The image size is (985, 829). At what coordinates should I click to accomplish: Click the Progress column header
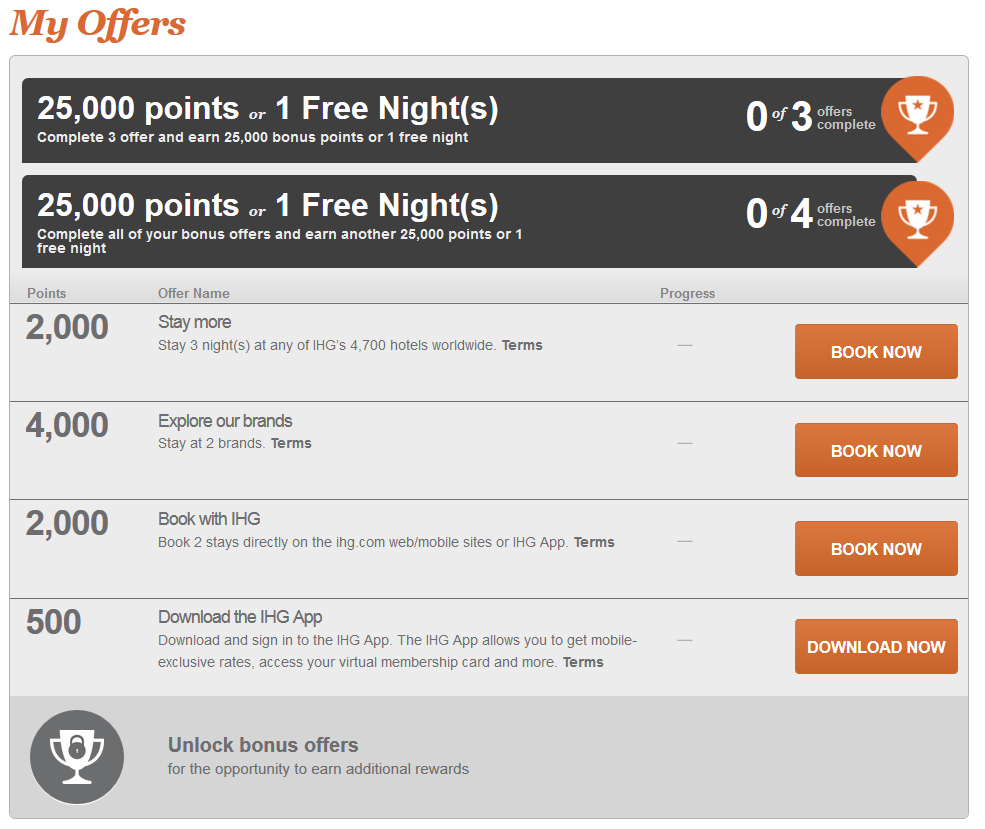click(687, 293)
